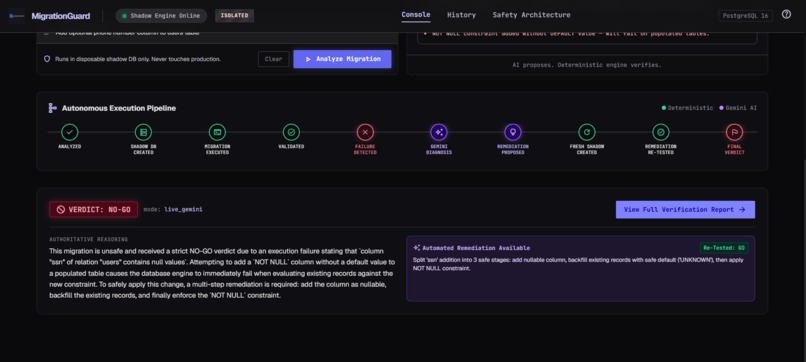Viewport: 806px width, 362px height.
Task: Click the Re-Tested: GO badge
Action: (724, 248)
